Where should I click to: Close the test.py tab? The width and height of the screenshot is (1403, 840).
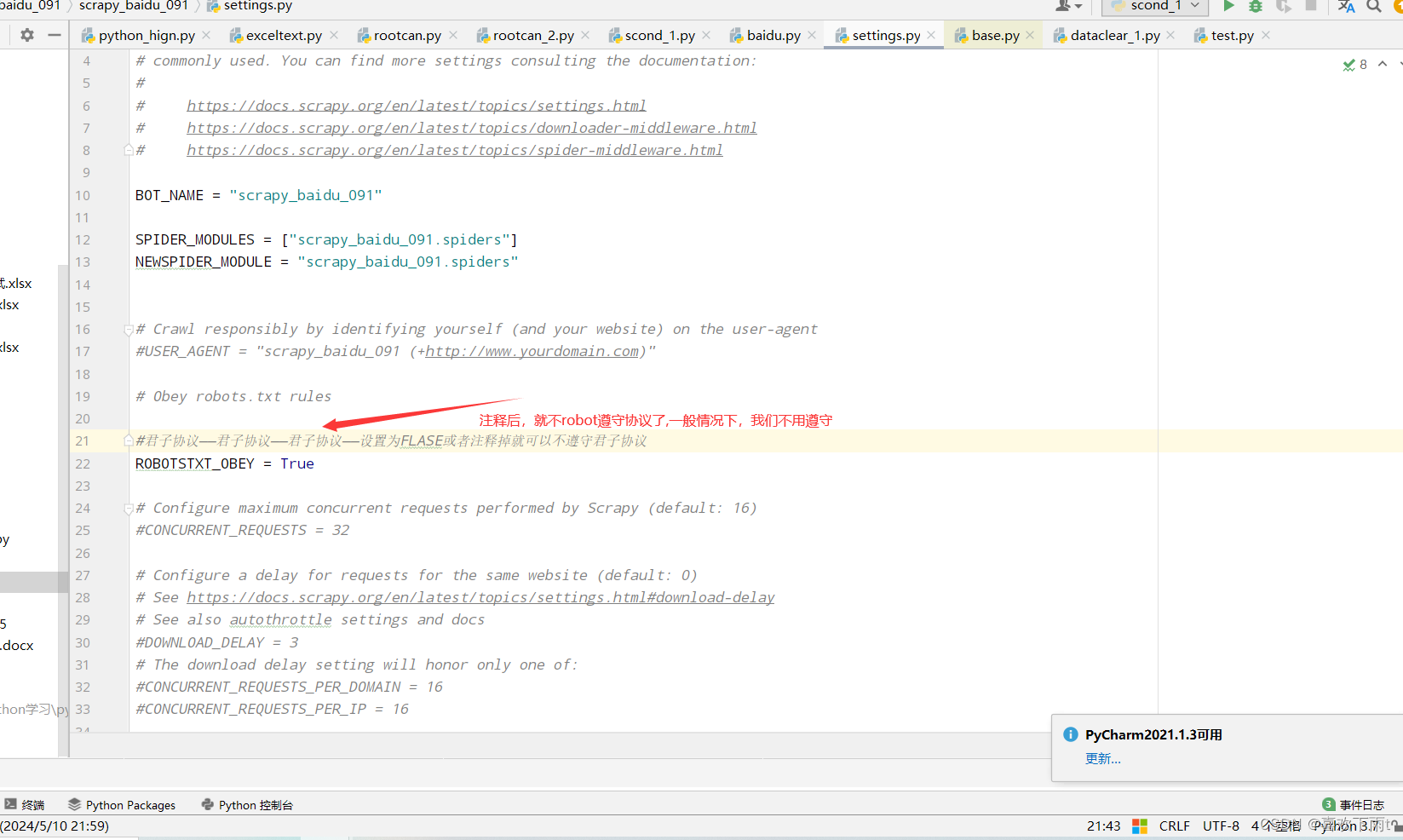click(x=1266, y=35)
